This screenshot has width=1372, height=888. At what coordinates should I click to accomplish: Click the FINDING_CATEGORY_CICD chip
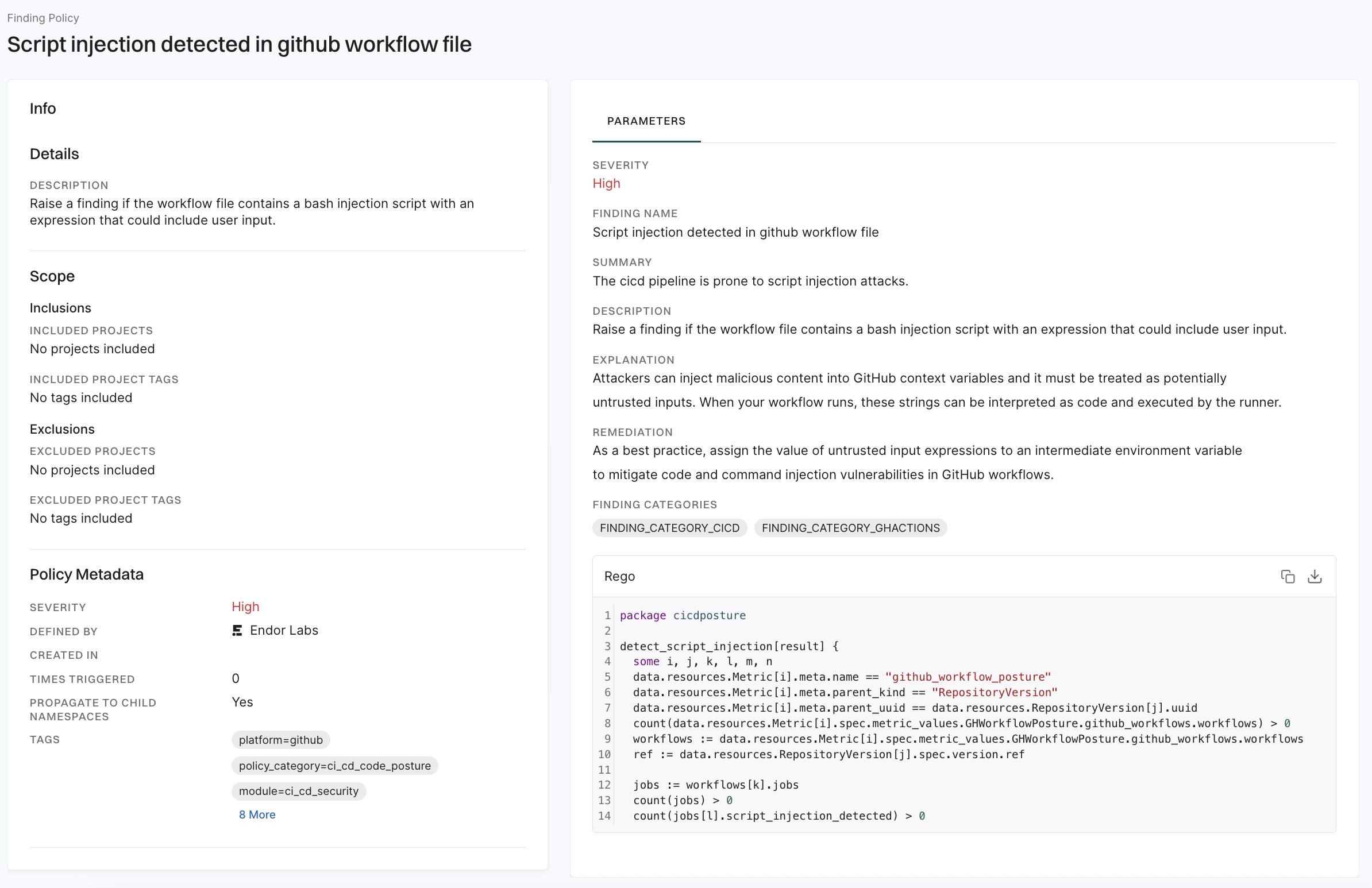click(x=669, y=528)
